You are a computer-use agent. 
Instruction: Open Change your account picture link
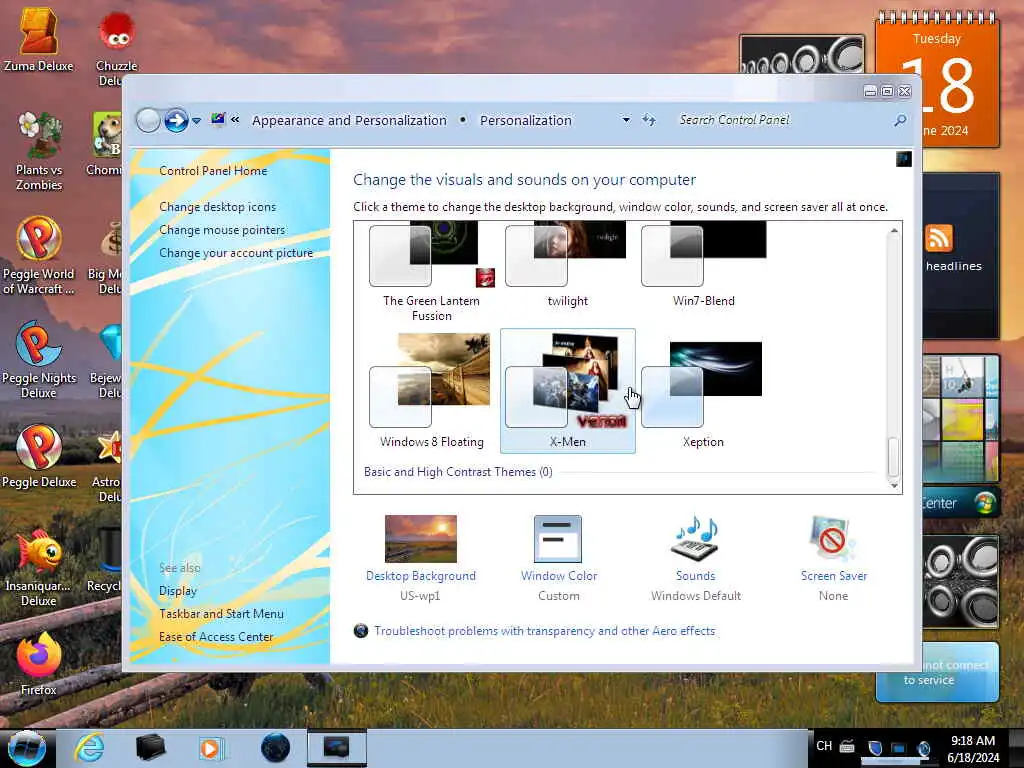coord(236,253)
